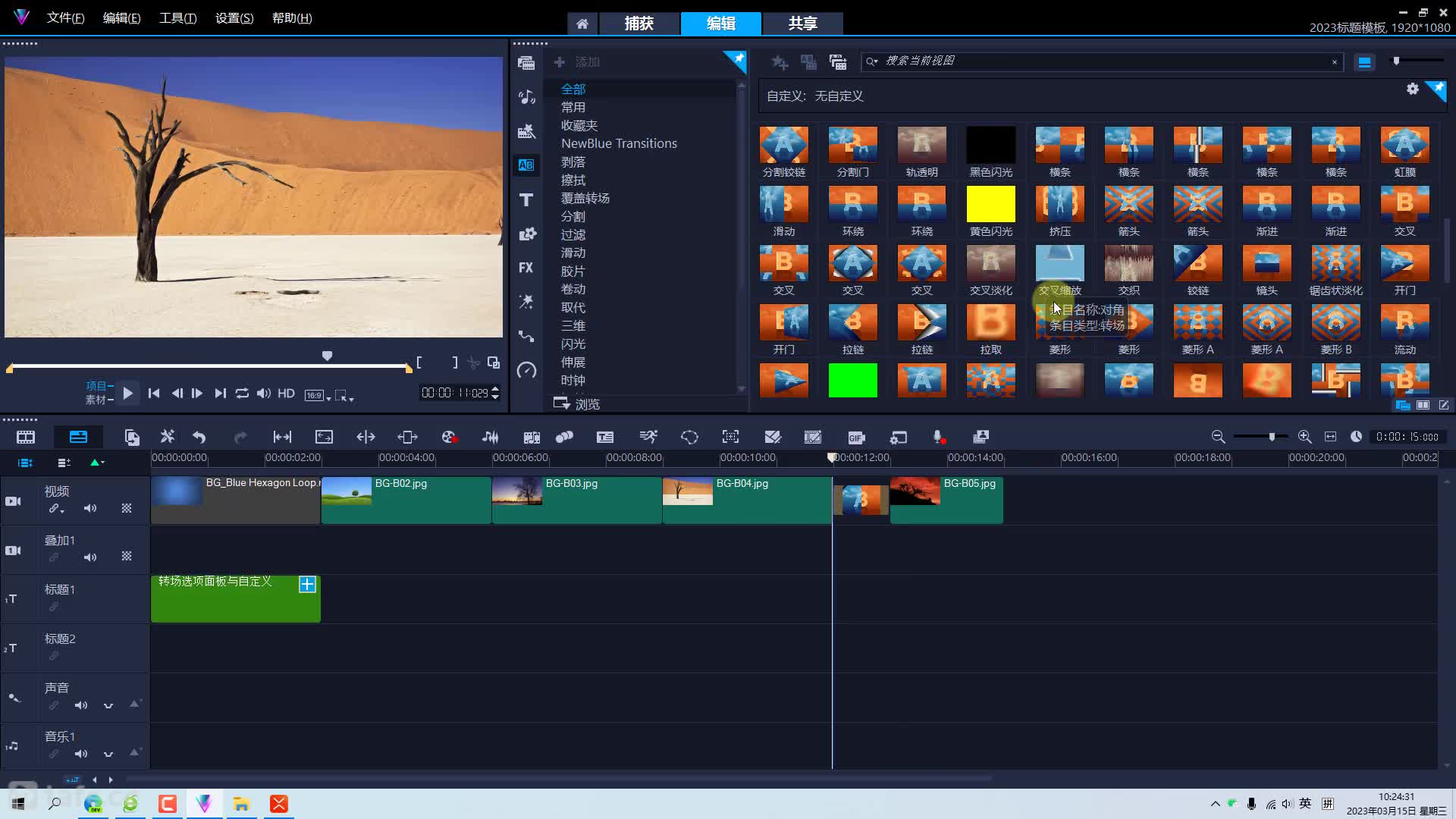Open transition customize gear settings
Image resolution: width=1456 pixels, height=819 pixels.
pos(1412,89)
